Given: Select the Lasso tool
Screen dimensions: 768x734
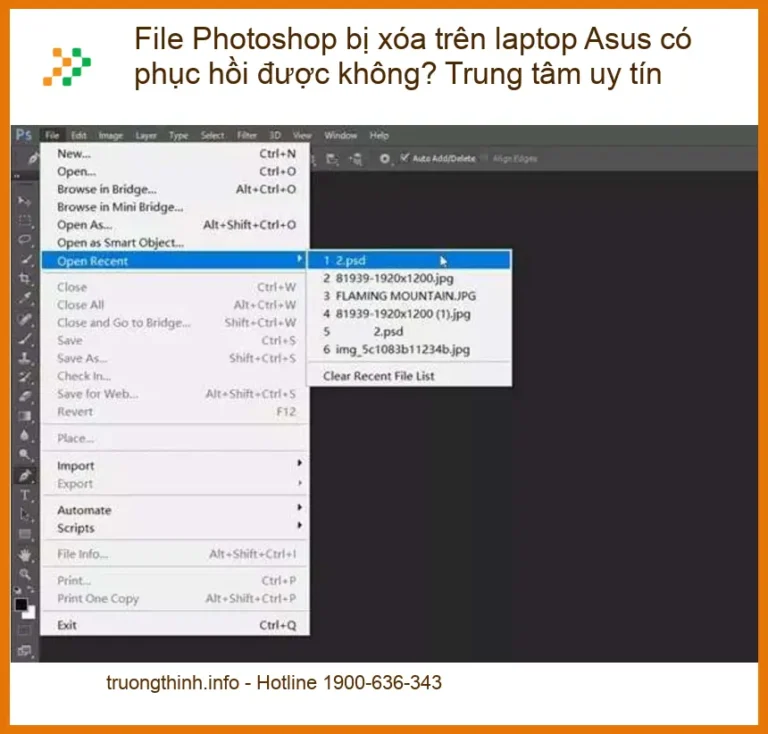Looking at the screenshot, I should [24, 239].
